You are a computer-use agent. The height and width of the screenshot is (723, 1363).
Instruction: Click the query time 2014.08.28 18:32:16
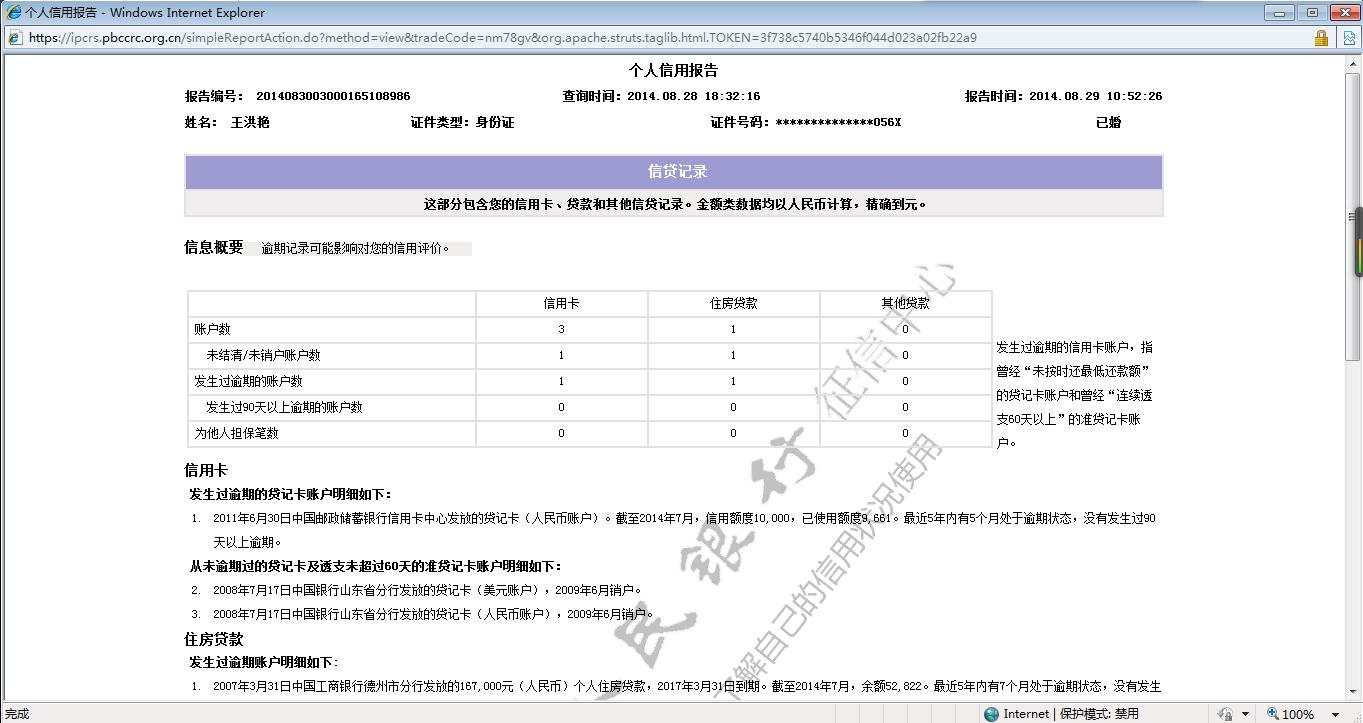coord(693,97)
